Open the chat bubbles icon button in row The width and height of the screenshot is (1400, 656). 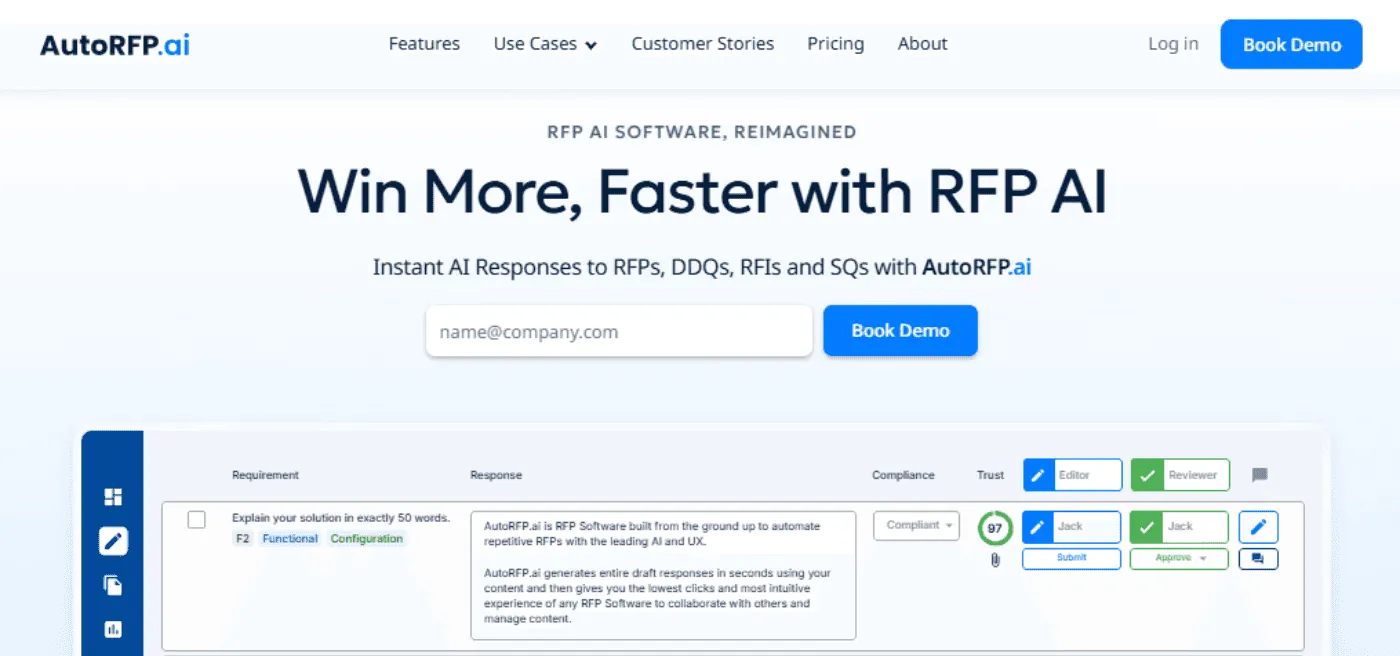[1258, 559]
